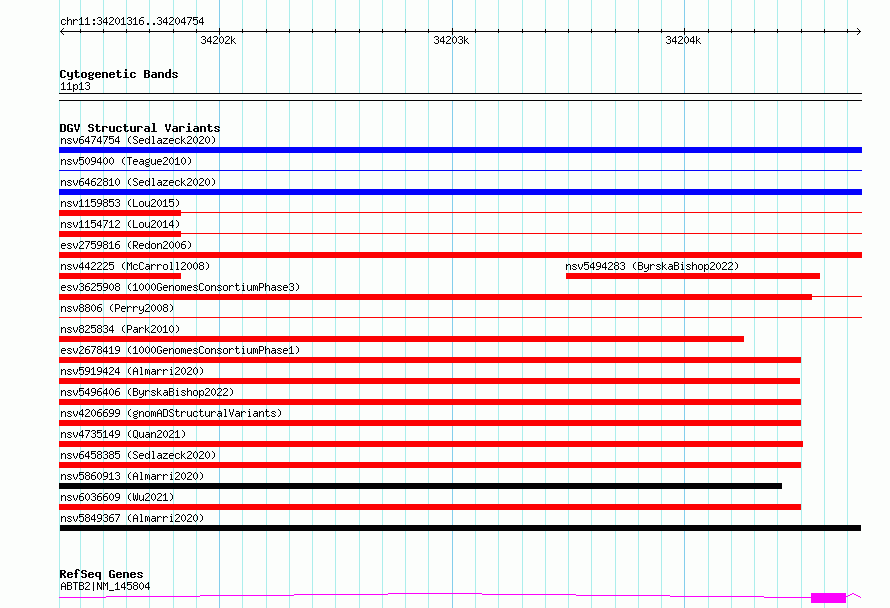The image size is (890, 608).
Task: Click the blue bar under nsv6462810
Action: tap(460, 192)
